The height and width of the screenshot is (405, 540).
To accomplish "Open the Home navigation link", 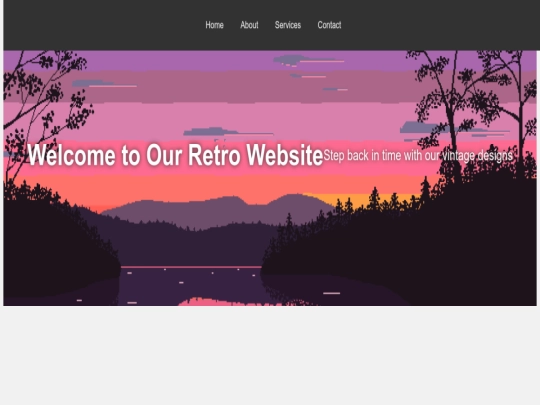I will (214, 25).
